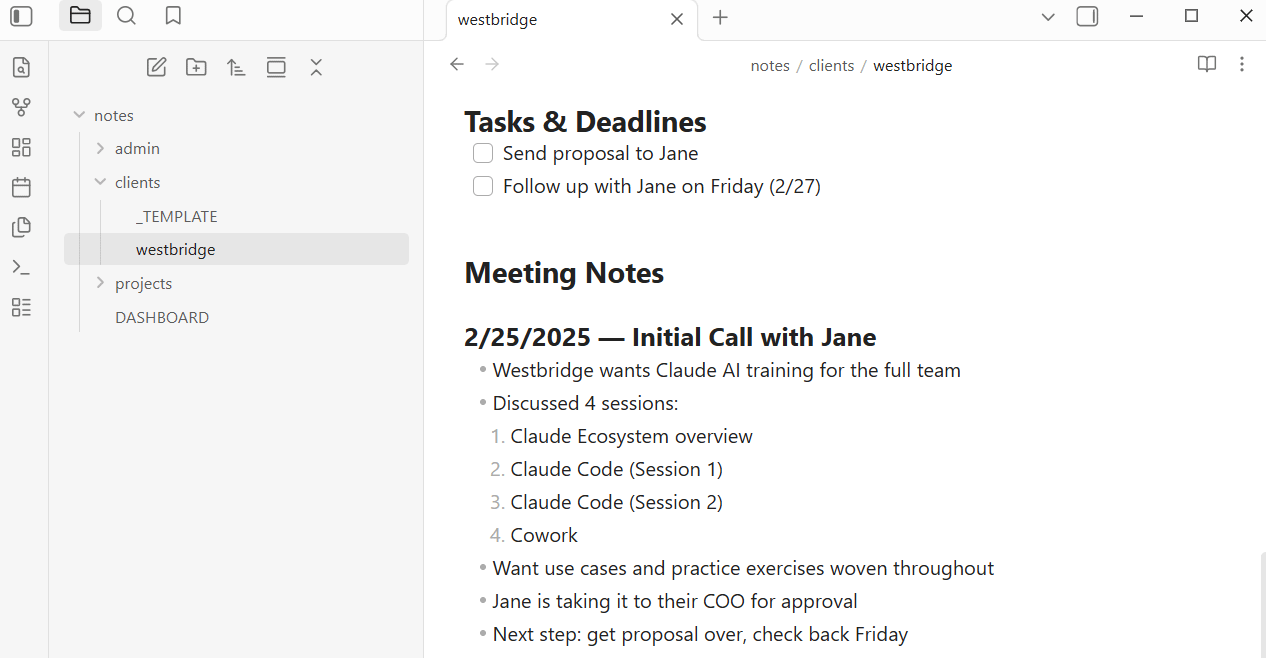Expand the admin folder

[x=100, y=148]
